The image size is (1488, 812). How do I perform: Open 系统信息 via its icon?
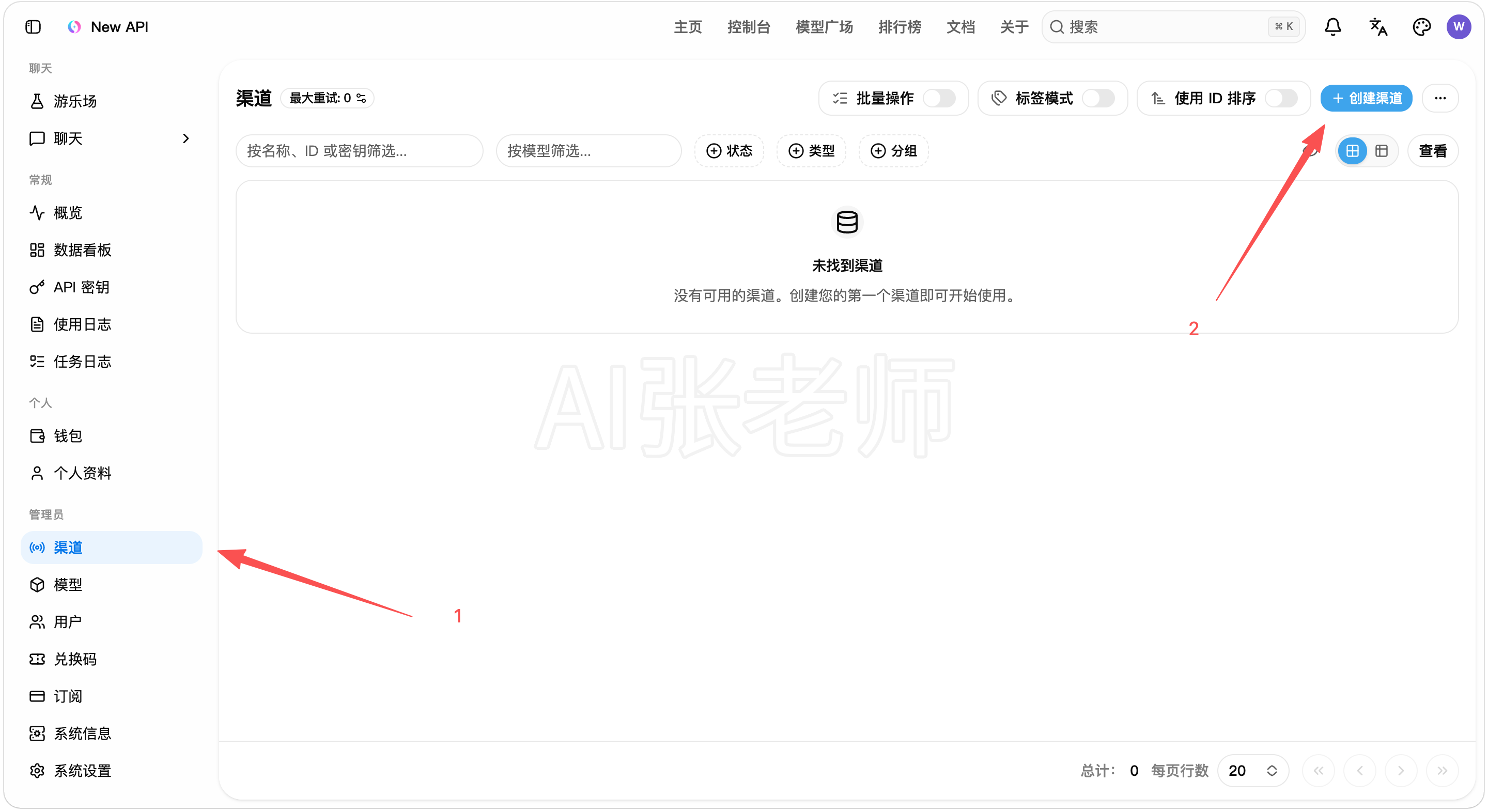pos(37,733)
